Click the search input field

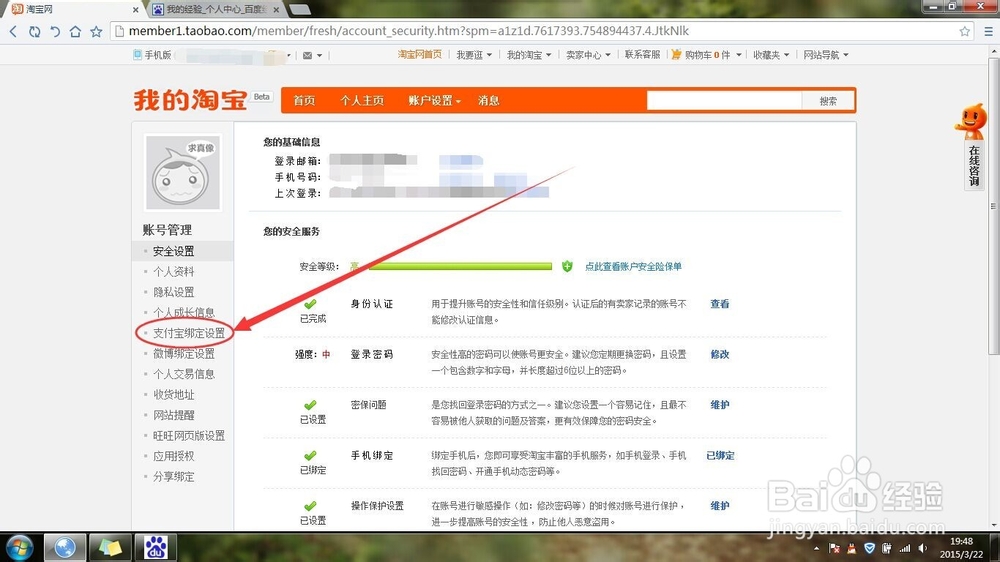[724, 101]
